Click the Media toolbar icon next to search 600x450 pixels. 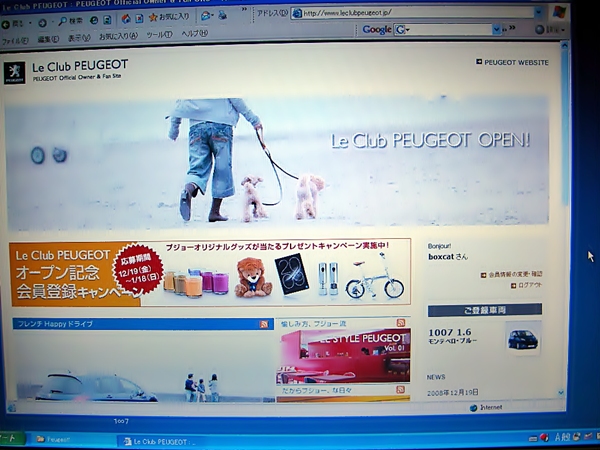(94, 21)
